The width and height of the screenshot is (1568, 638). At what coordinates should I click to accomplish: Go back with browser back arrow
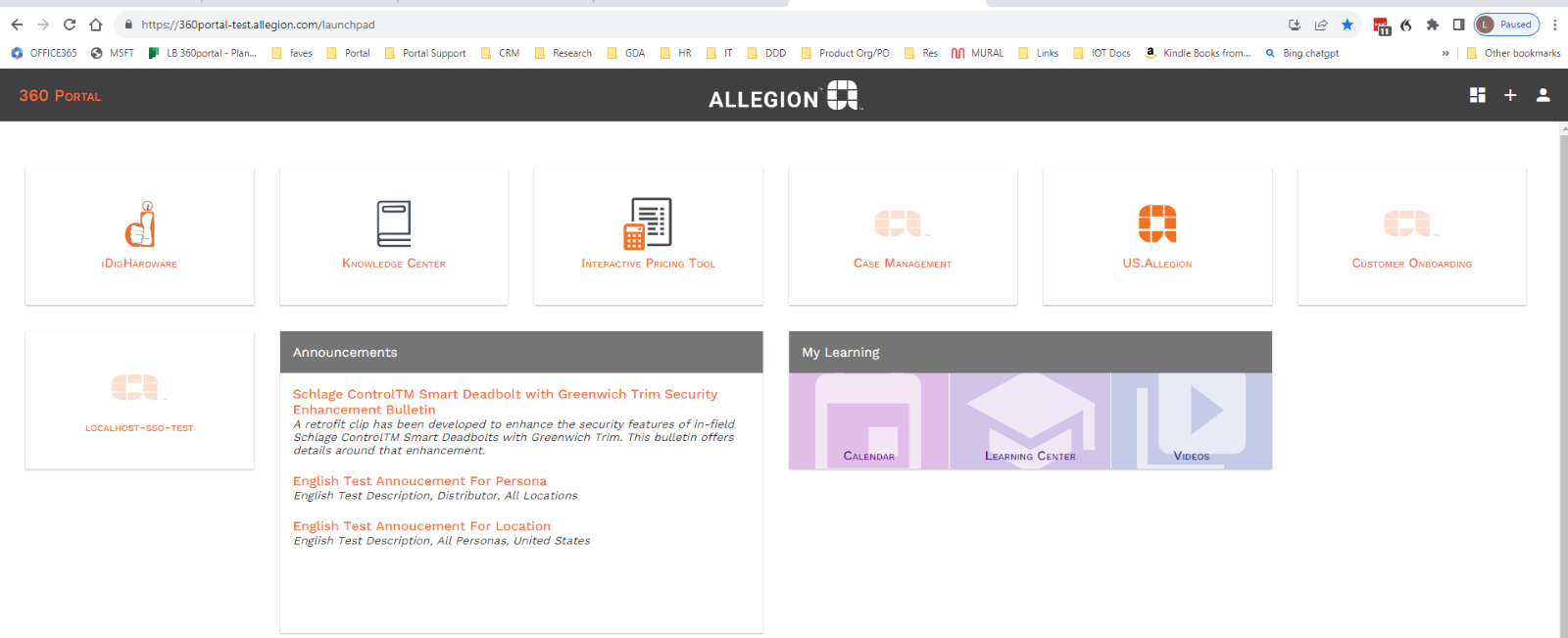point(17,25)
